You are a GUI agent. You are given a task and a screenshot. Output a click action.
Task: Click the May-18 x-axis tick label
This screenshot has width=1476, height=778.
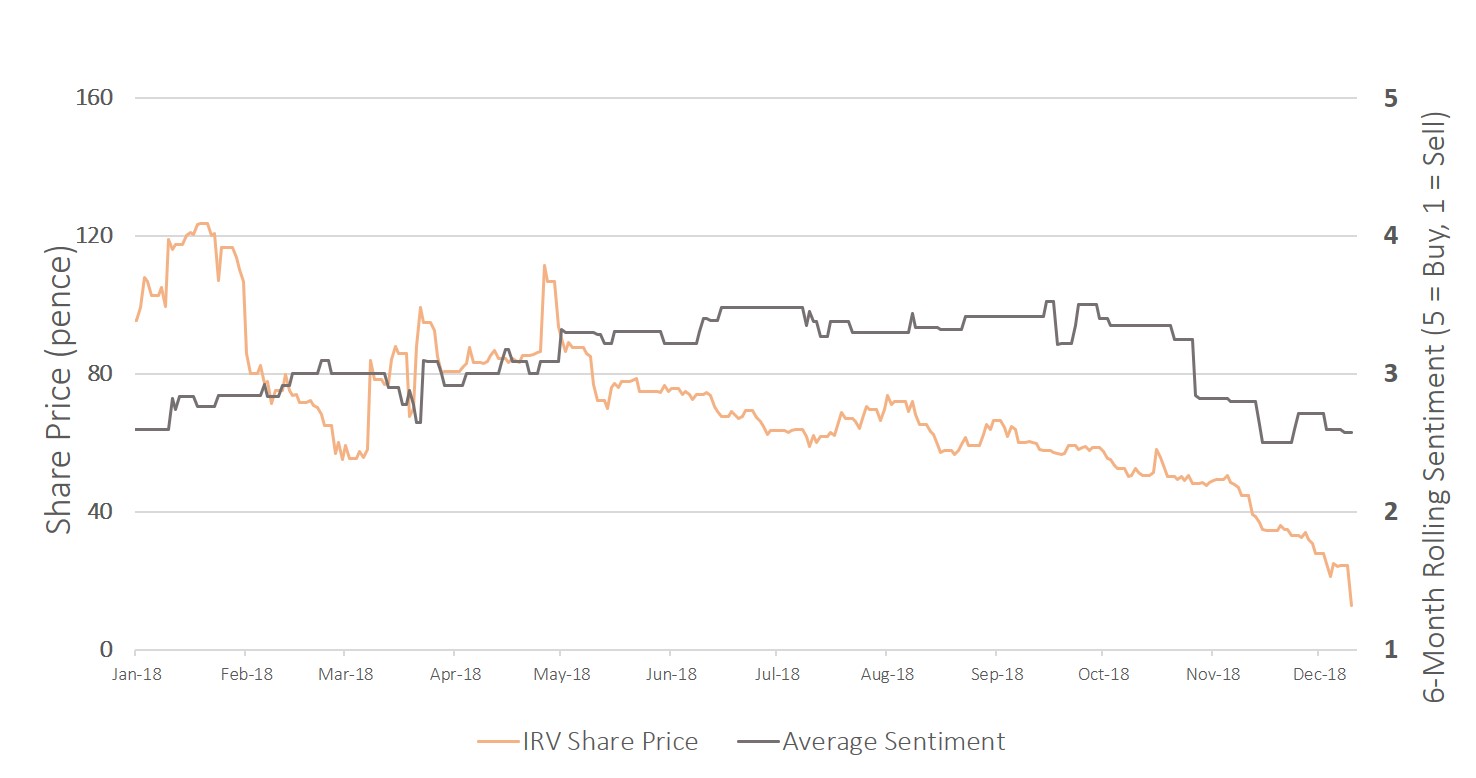point(563,674)
